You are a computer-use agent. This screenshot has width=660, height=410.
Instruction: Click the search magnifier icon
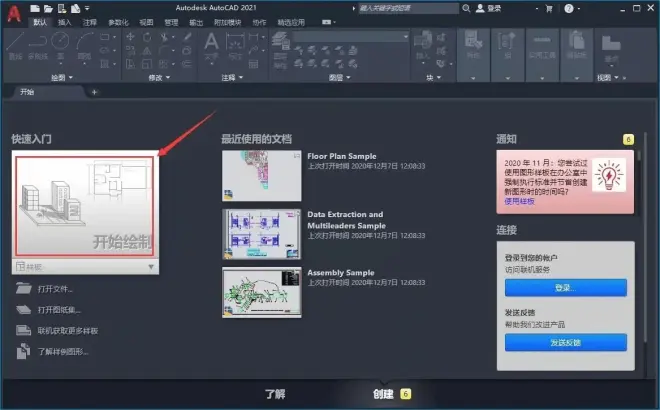click(x=466, y=8)
